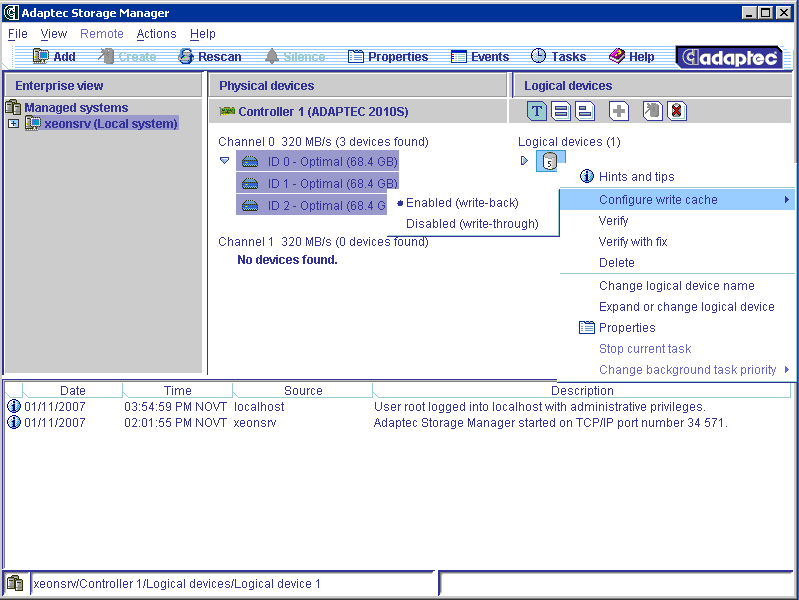Open the Tasks toolbar button
799x600 pixels.
[x=558, y=57]
